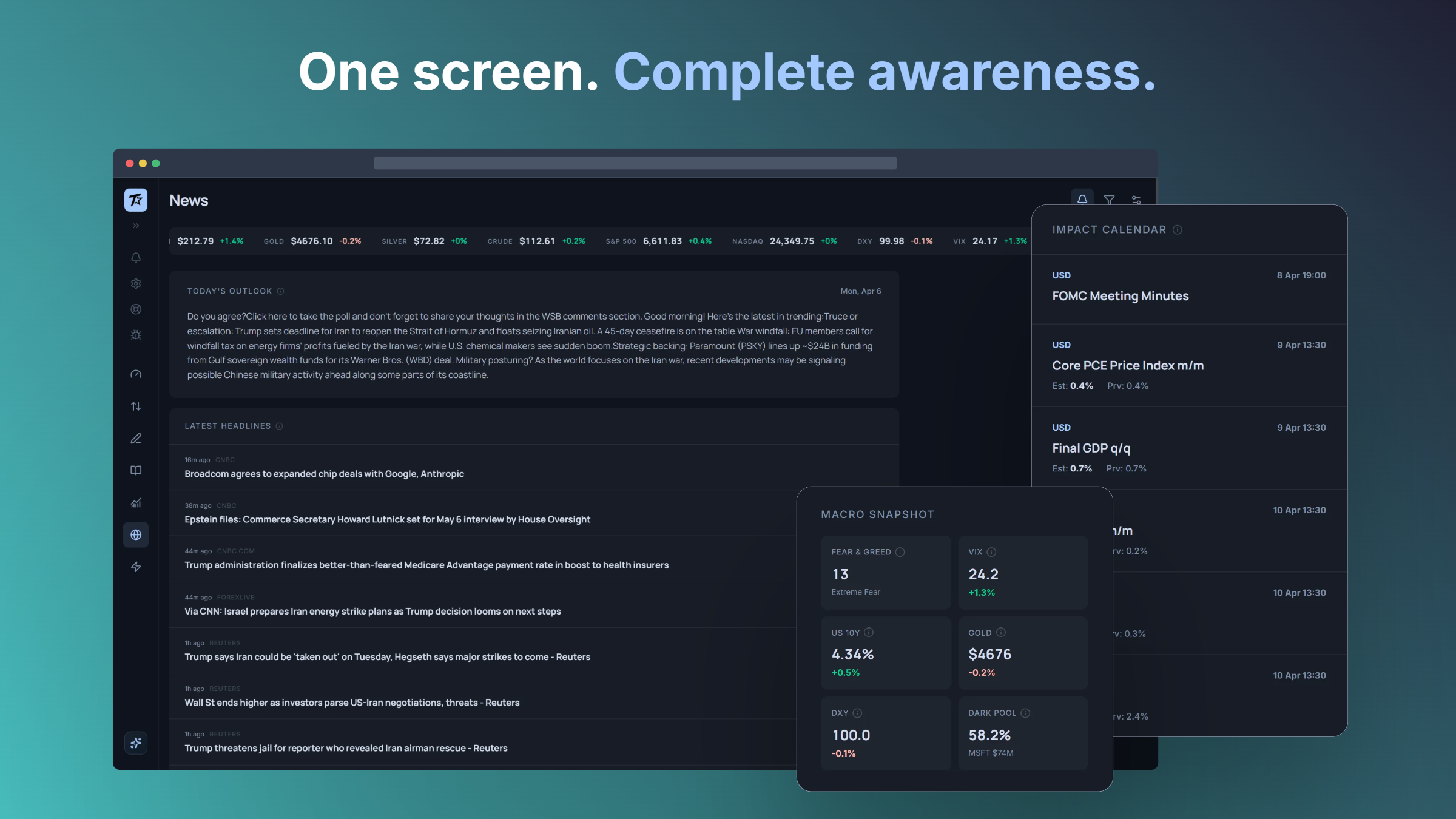Toggle the alerts bell in News header
Viewport: 1456px width, 819px height.
point(1082,200)
